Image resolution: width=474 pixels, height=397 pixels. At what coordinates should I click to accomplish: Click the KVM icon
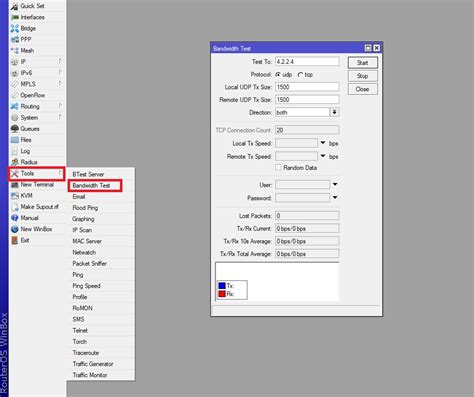click(15, 196)
